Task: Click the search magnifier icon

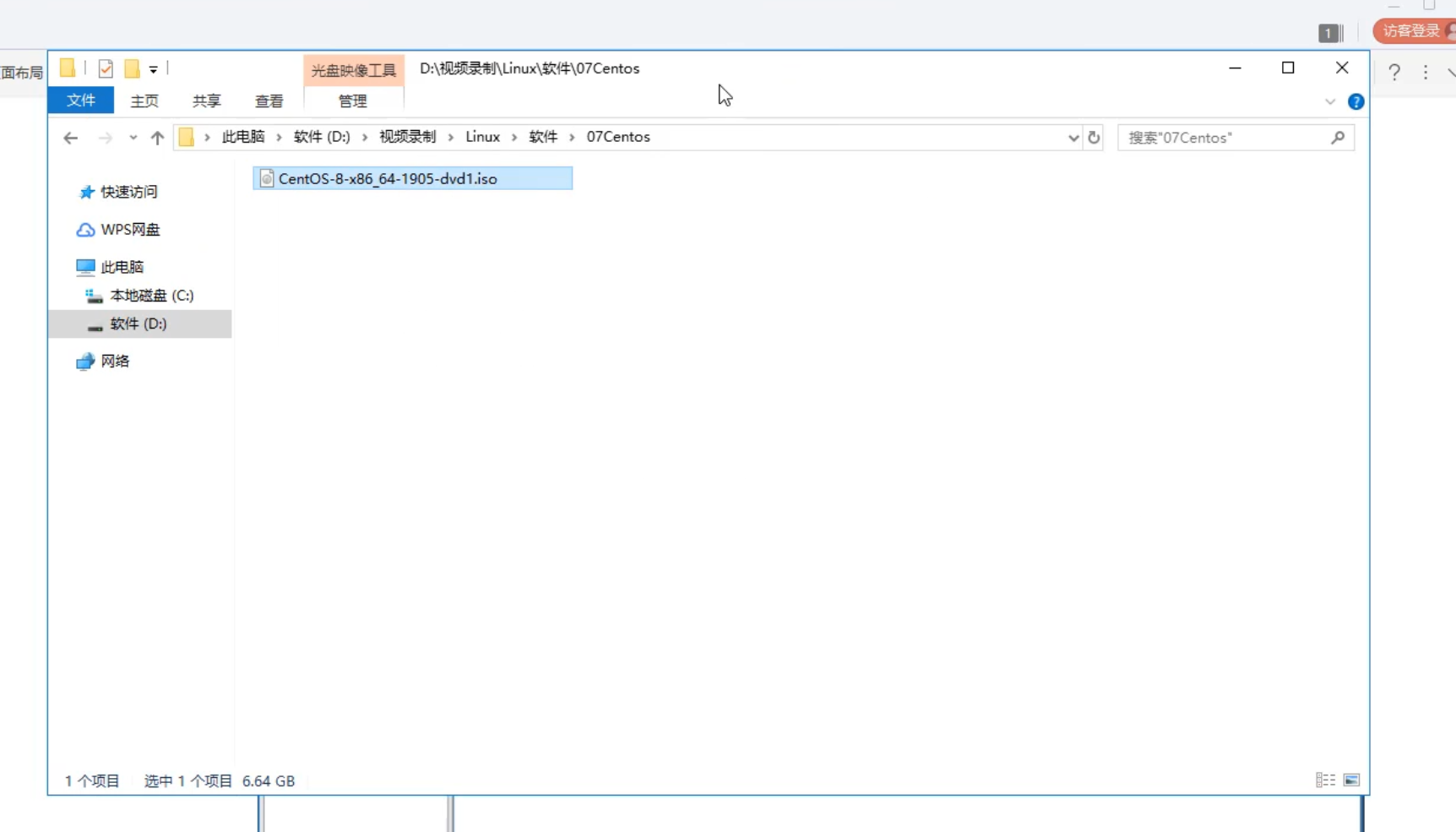Action: coord(1338,138)
